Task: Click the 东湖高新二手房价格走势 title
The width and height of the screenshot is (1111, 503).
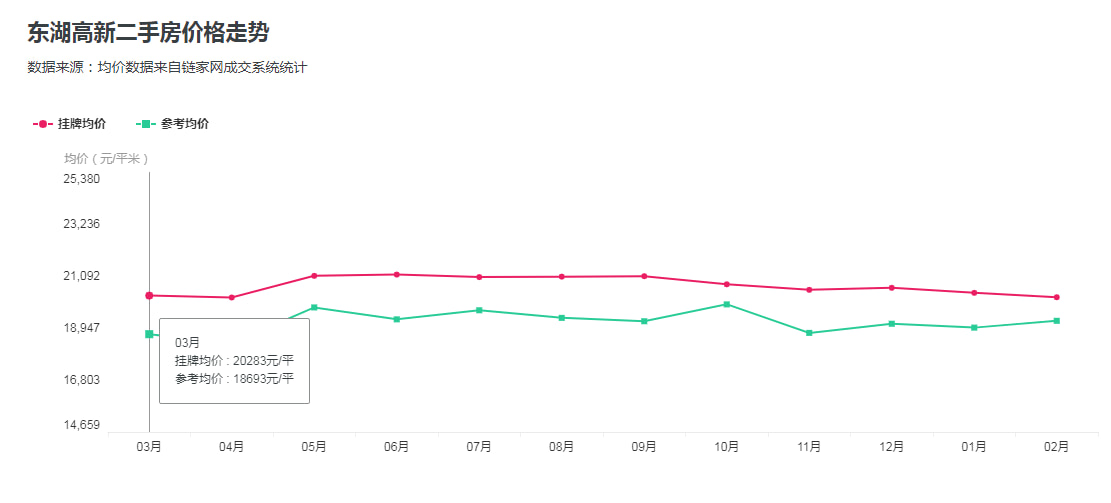Action: coord(148,33)
